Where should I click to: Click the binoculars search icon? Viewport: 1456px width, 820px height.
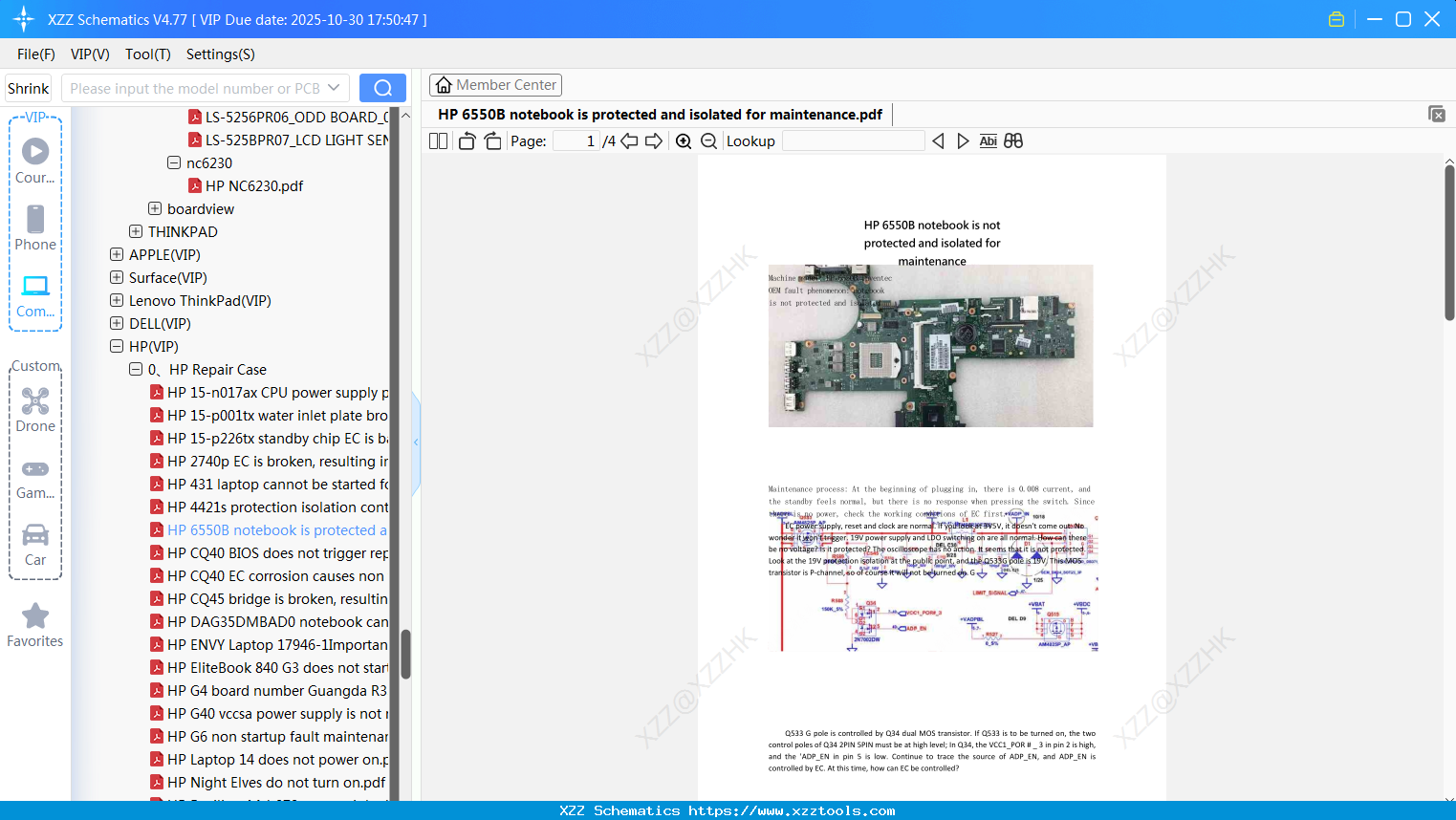point(1013,141)
